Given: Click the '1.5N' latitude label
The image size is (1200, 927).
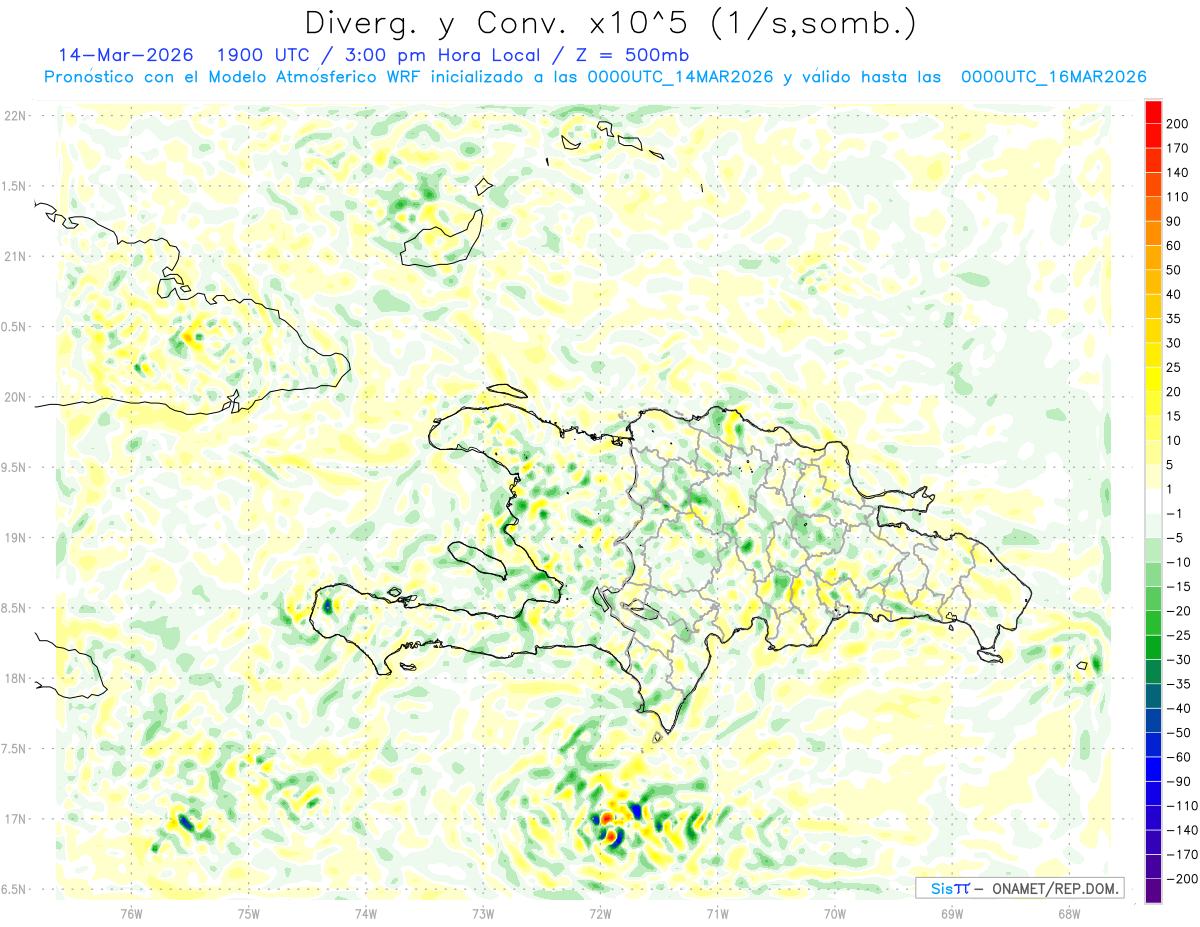Looking at the screenshot, I should coord(13,187).
